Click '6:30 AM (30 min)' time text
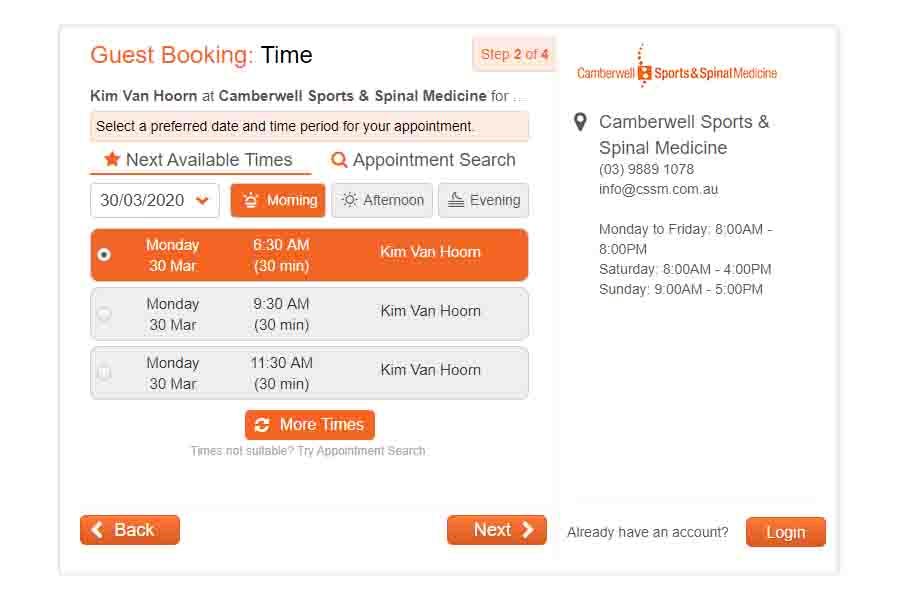 click(x=281, y=255)
